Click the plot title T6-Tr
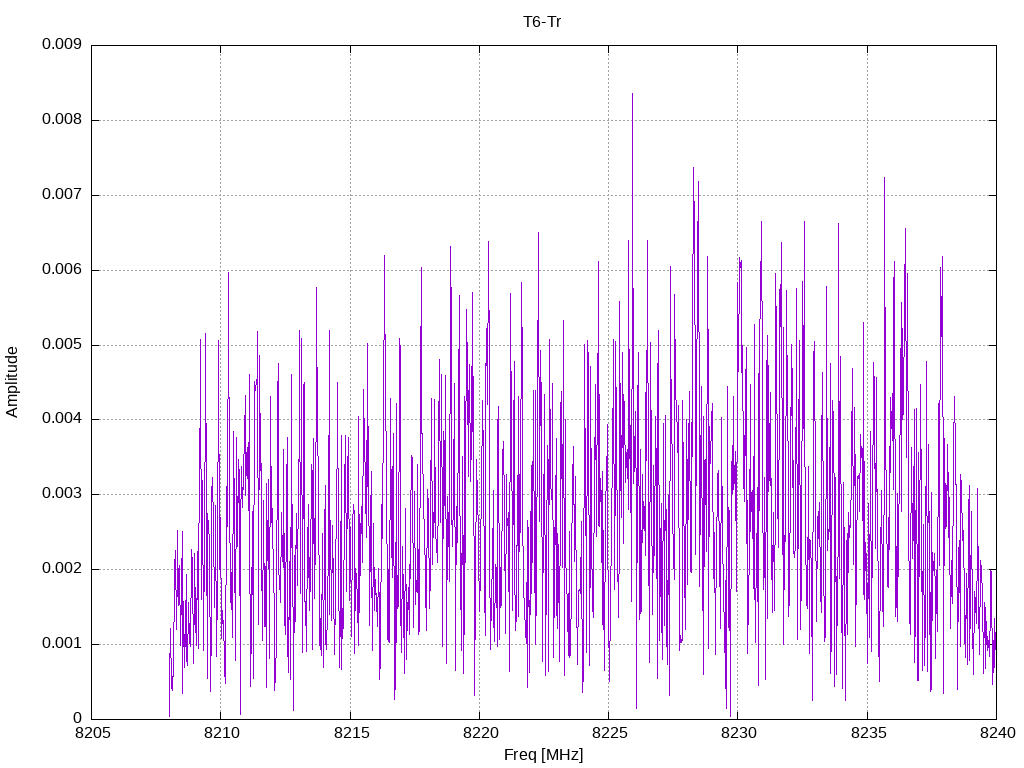 542,22
